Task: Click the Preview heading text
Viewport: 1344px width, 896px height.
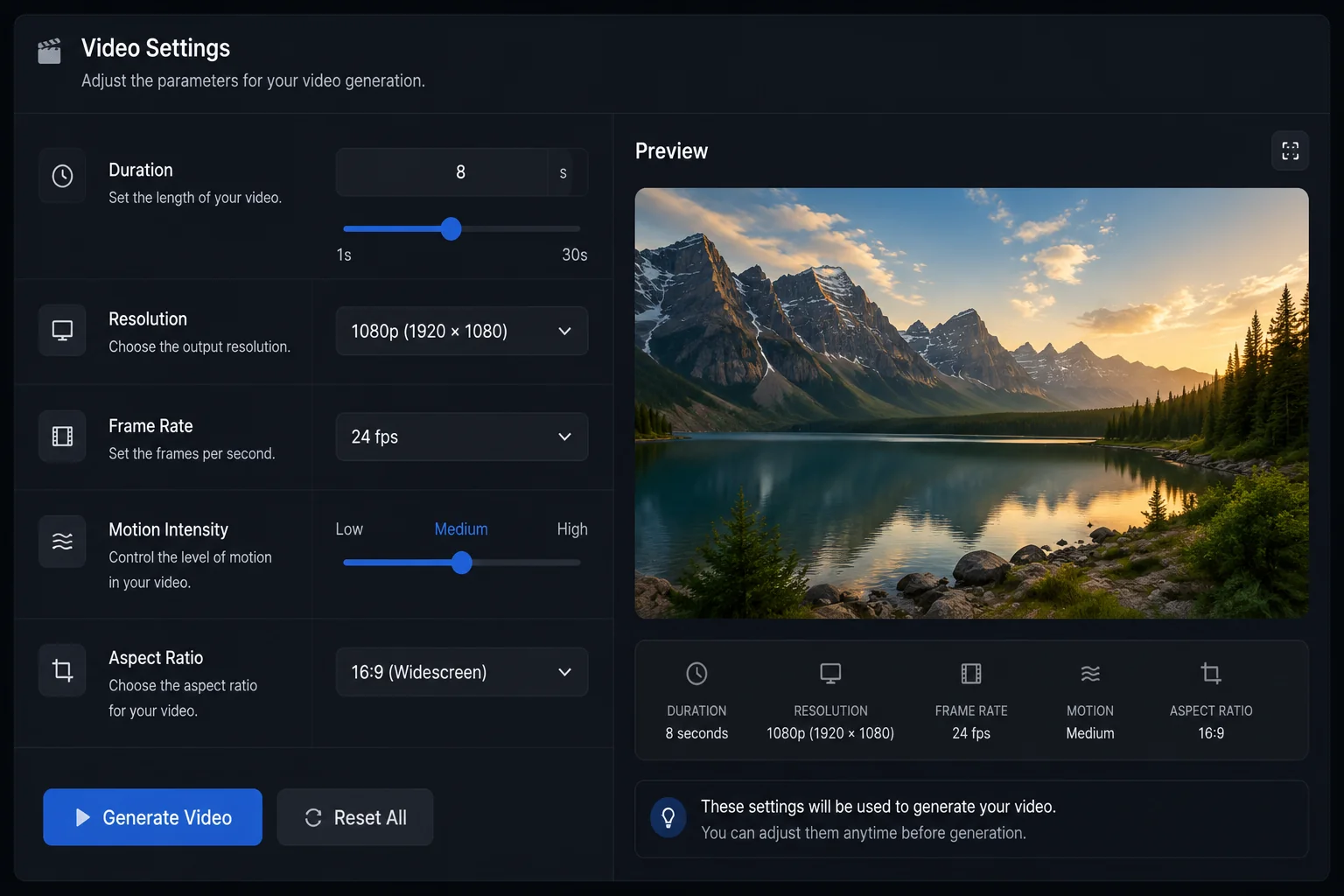Action: tap(671, 151)
